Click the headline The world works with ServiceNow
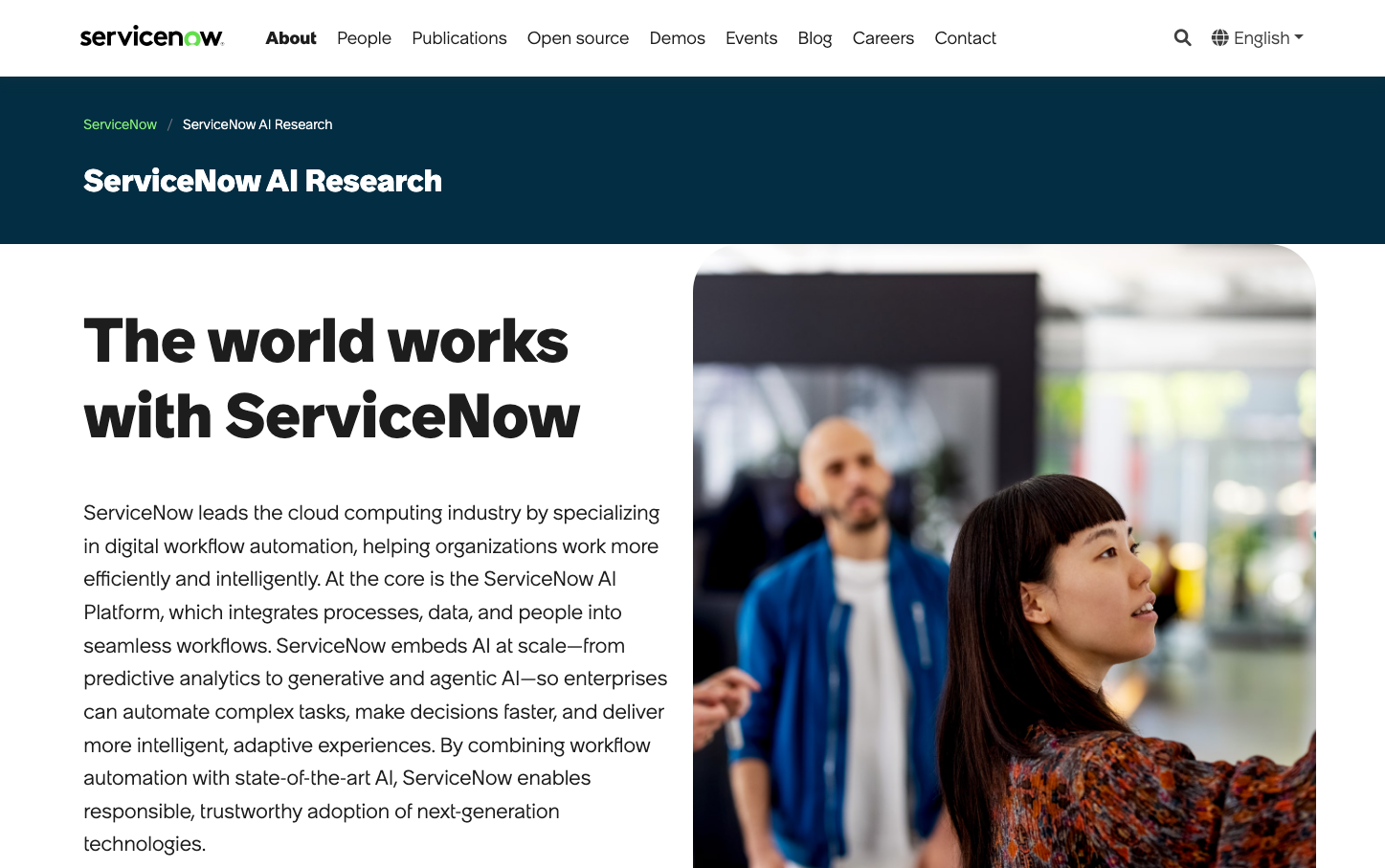1385x868 pixels. click(x=331, y=378)
